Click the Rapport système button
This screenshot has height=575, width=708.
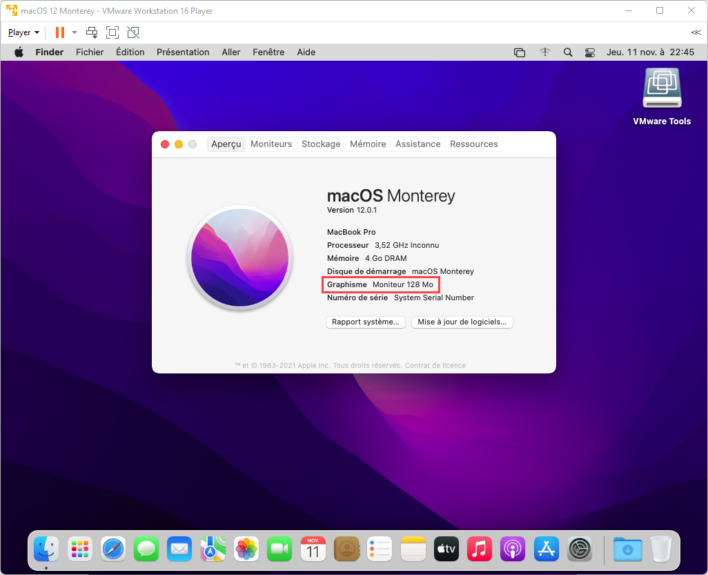click(x=366, y=322)
